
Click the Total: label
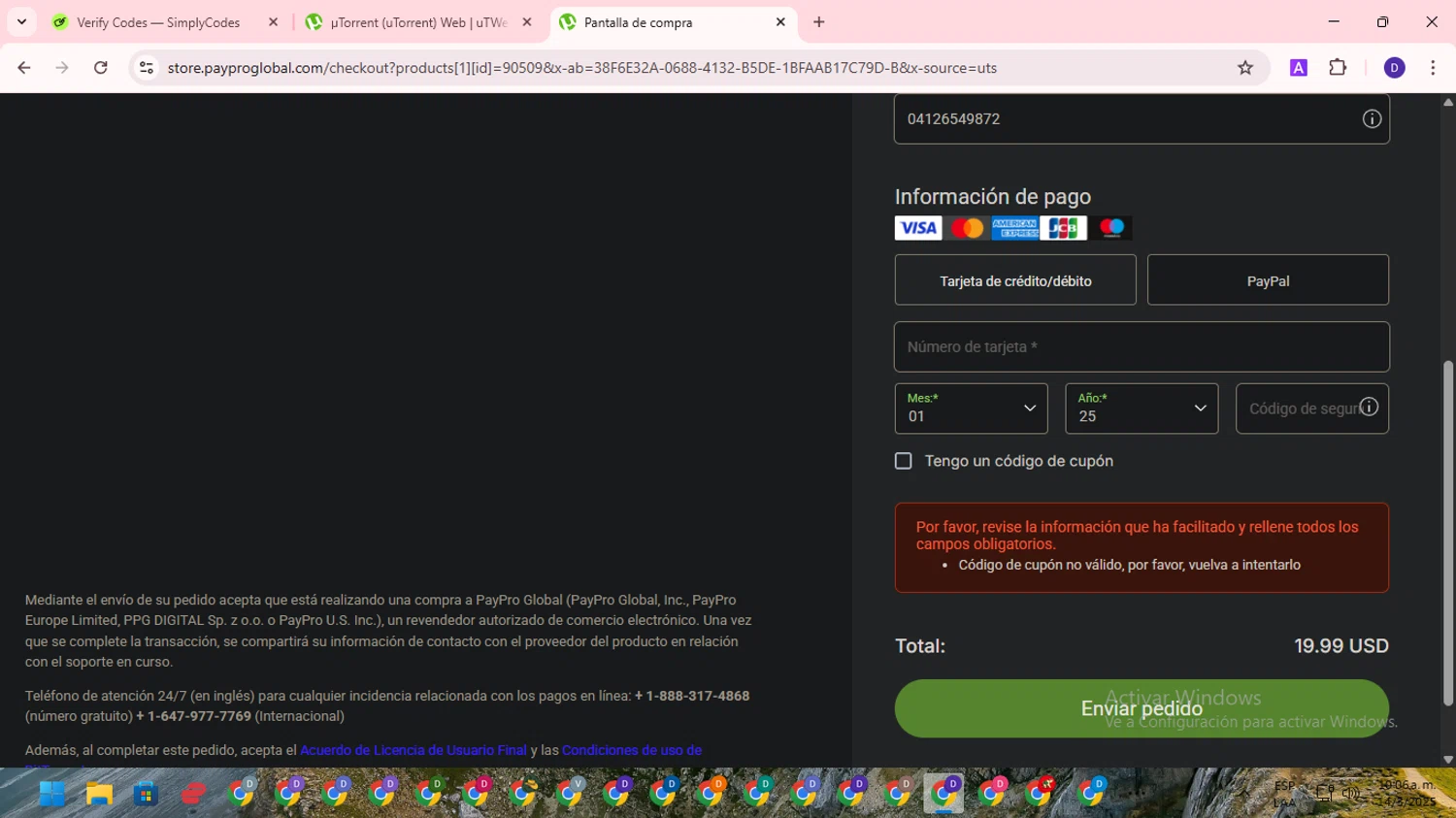920,645
